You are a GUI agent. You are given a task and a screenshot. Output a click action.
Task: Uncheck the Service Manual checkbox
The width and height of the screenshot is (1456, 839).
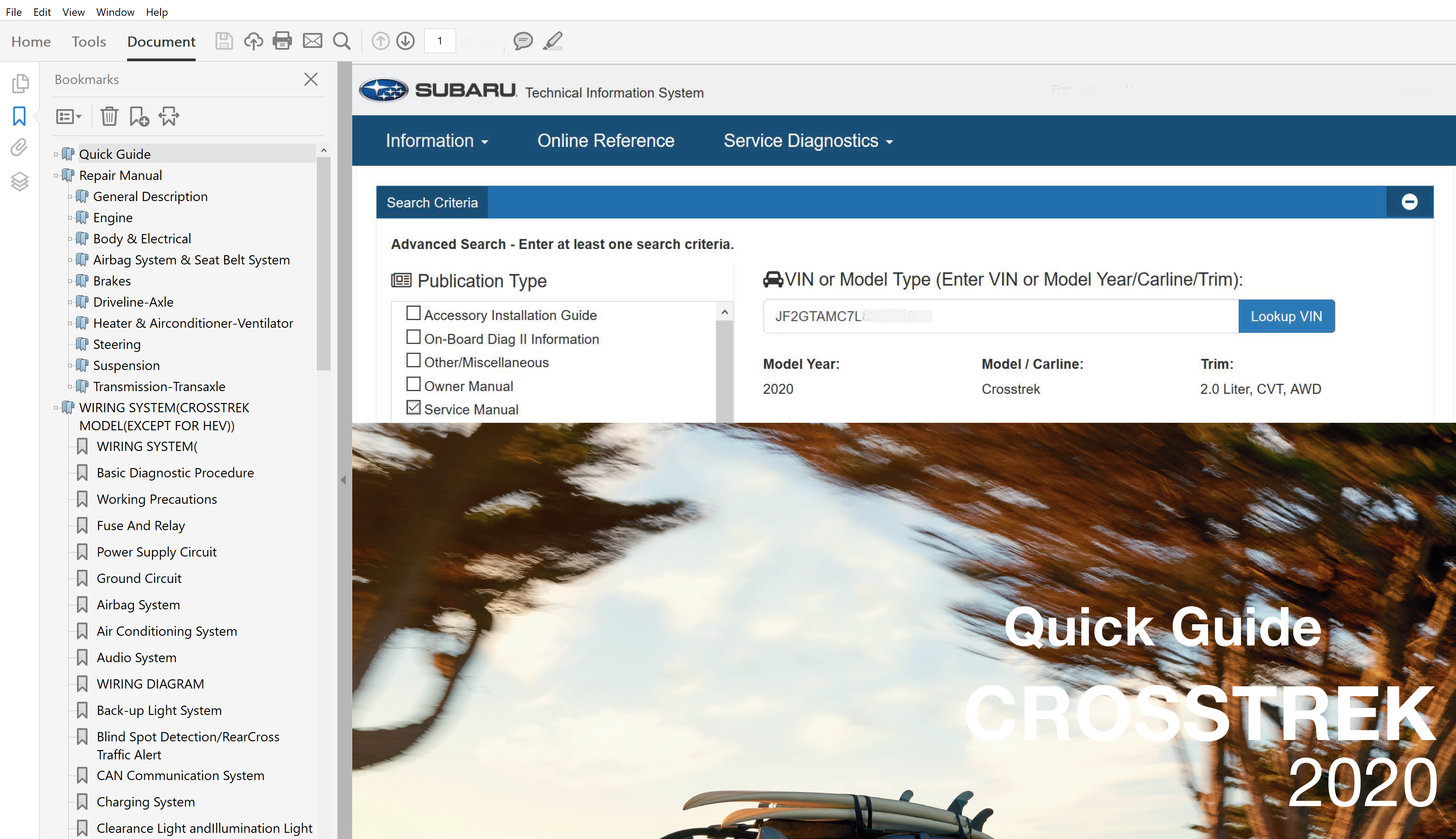pyautogui.click(x=413, y=407)
